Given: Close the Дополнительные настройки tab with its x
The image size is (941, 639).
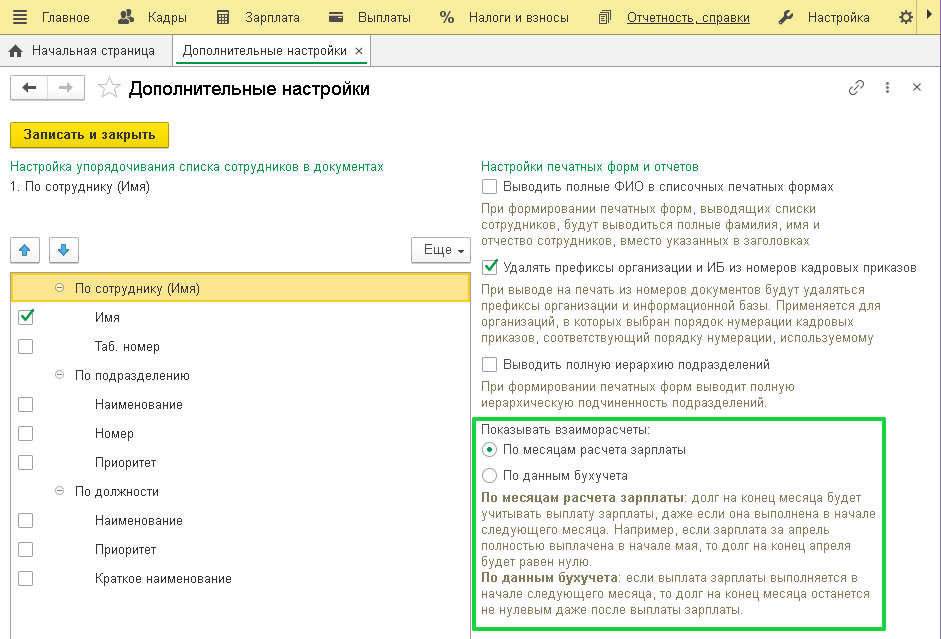Looking at the screenshot, I should (359, 51).
